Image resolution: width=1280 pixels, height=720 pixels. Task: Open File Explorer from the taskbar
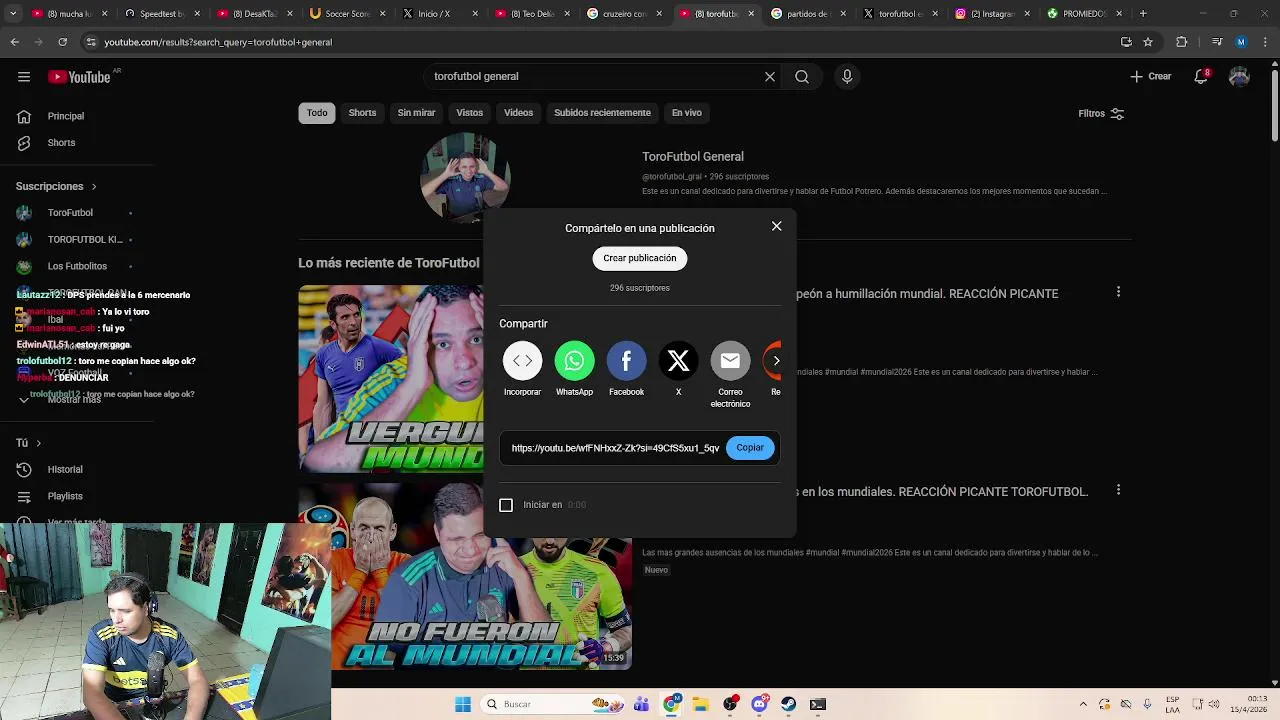tap(700, 704)
